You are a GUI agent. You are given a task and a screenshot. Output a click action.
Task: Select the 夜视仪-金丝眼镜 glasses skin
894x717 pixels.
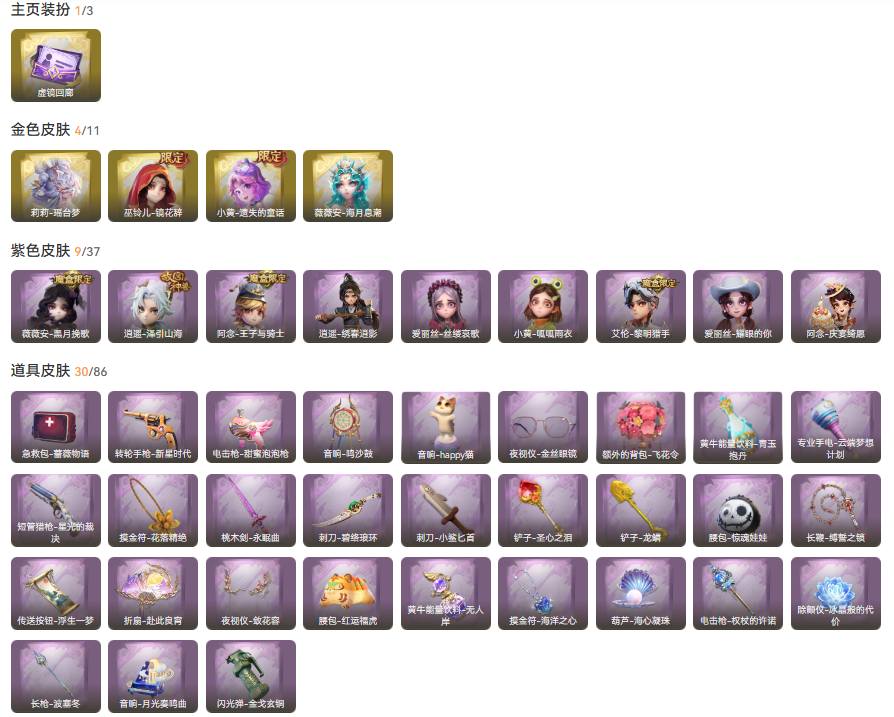543,427
